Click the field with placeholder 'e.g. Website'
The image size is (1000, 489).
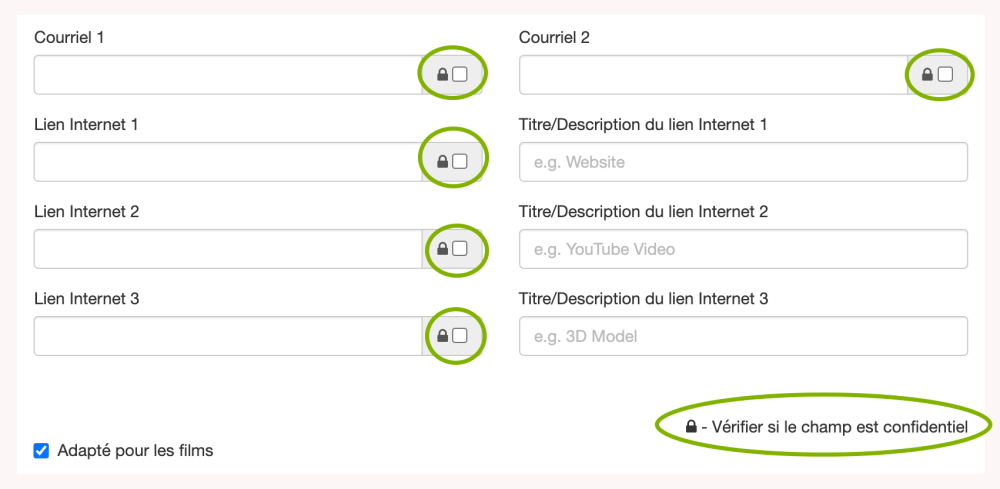(743, 162)
